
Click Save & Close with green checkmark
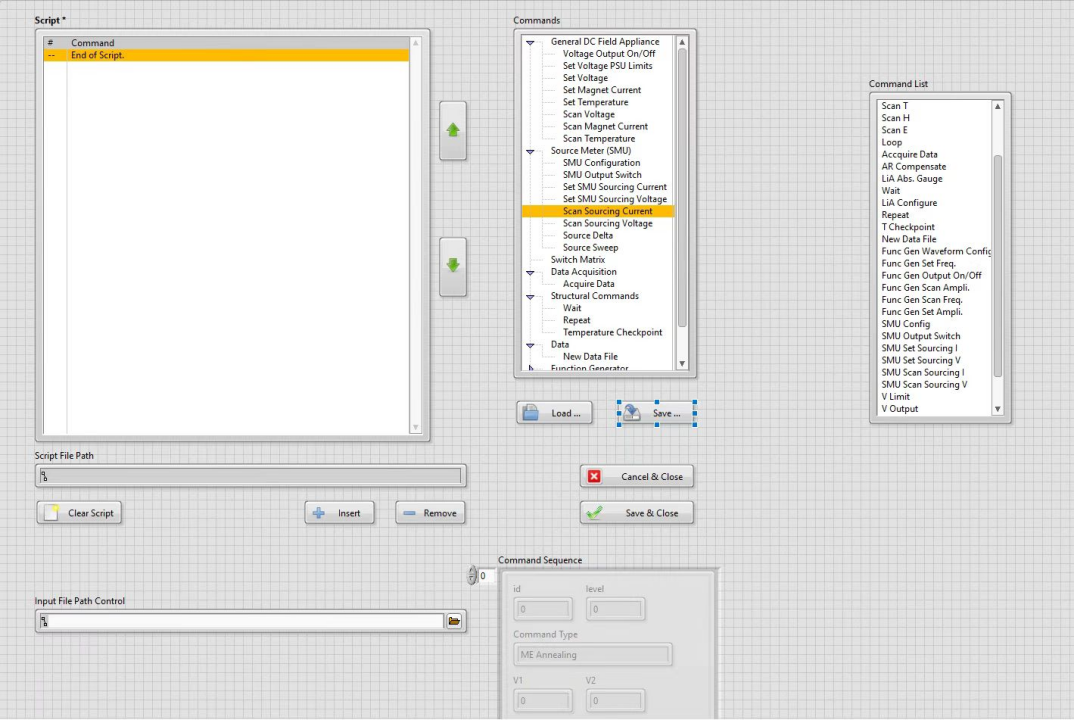pyautogui.click(x=637, y=513)
